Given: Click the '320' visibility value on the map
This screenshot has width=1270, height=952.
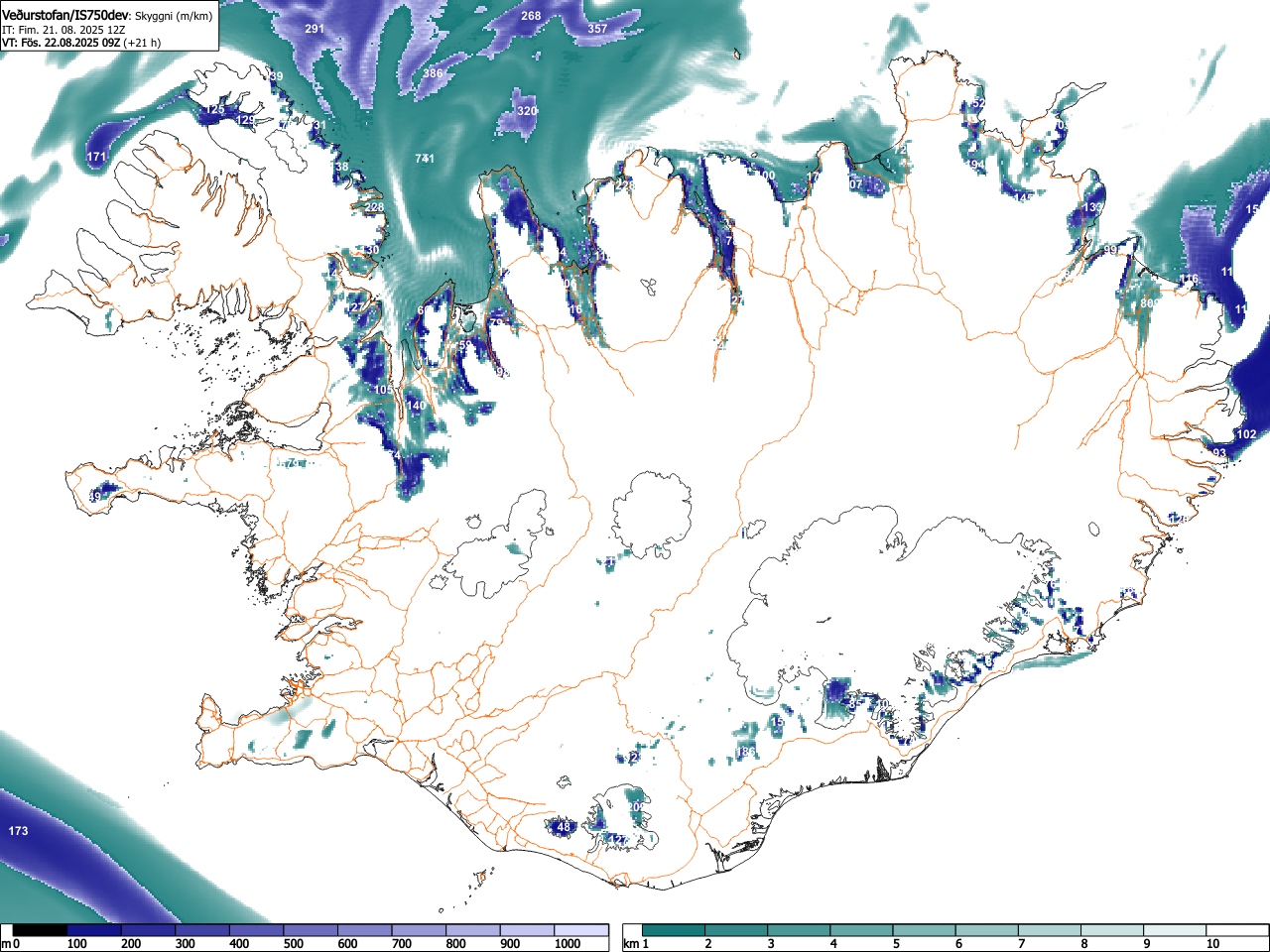Looking at the screenshot, I should [527, 111].
